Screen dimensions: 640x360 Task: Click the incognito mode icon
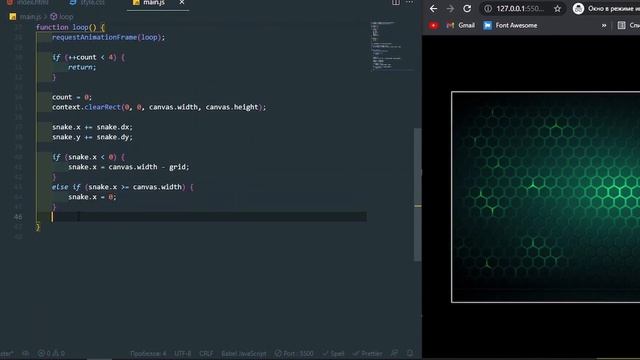pos(578,9)
